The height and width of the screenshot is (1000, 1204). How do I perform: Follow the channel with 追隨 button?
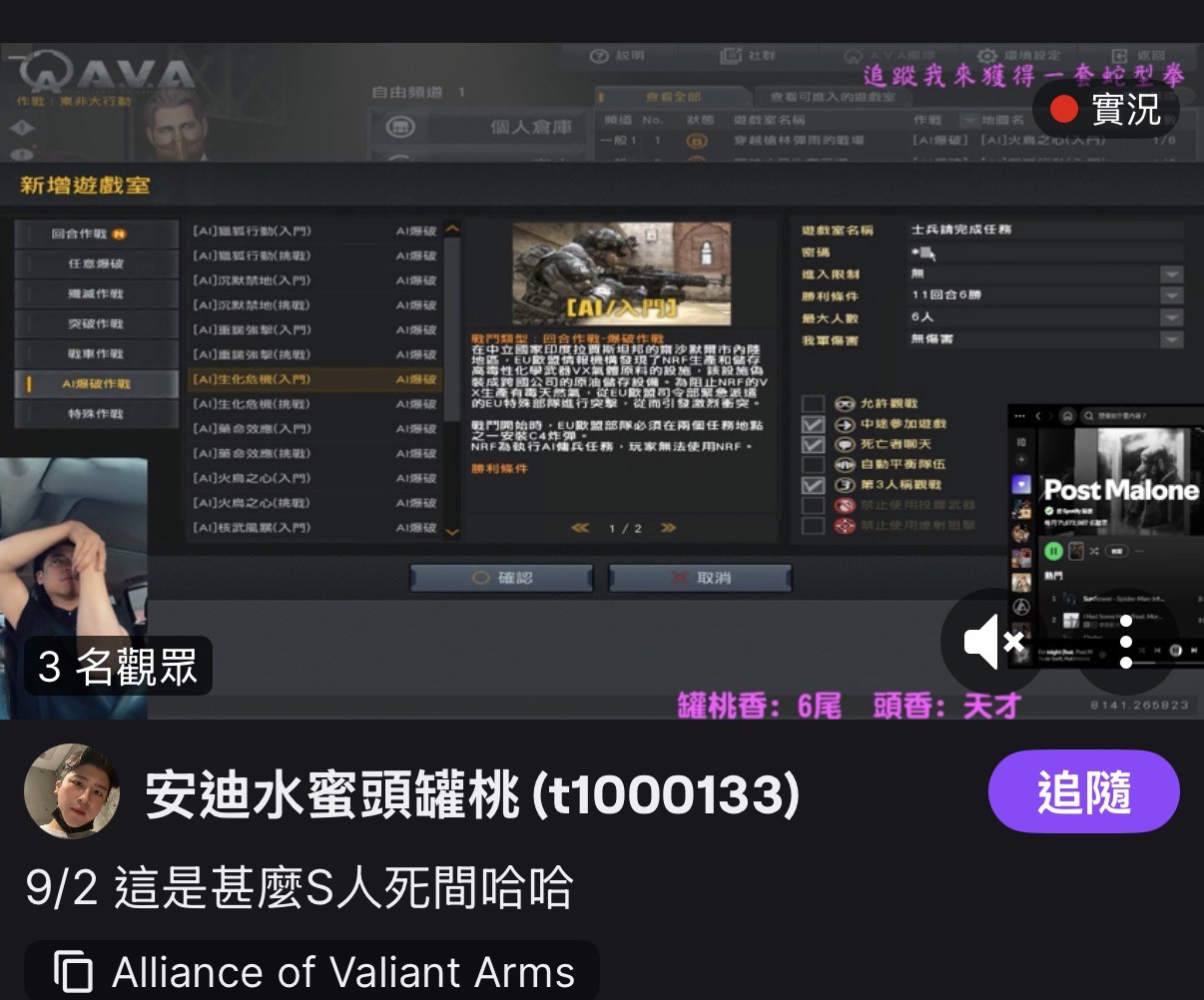(x=1084, y=791)
